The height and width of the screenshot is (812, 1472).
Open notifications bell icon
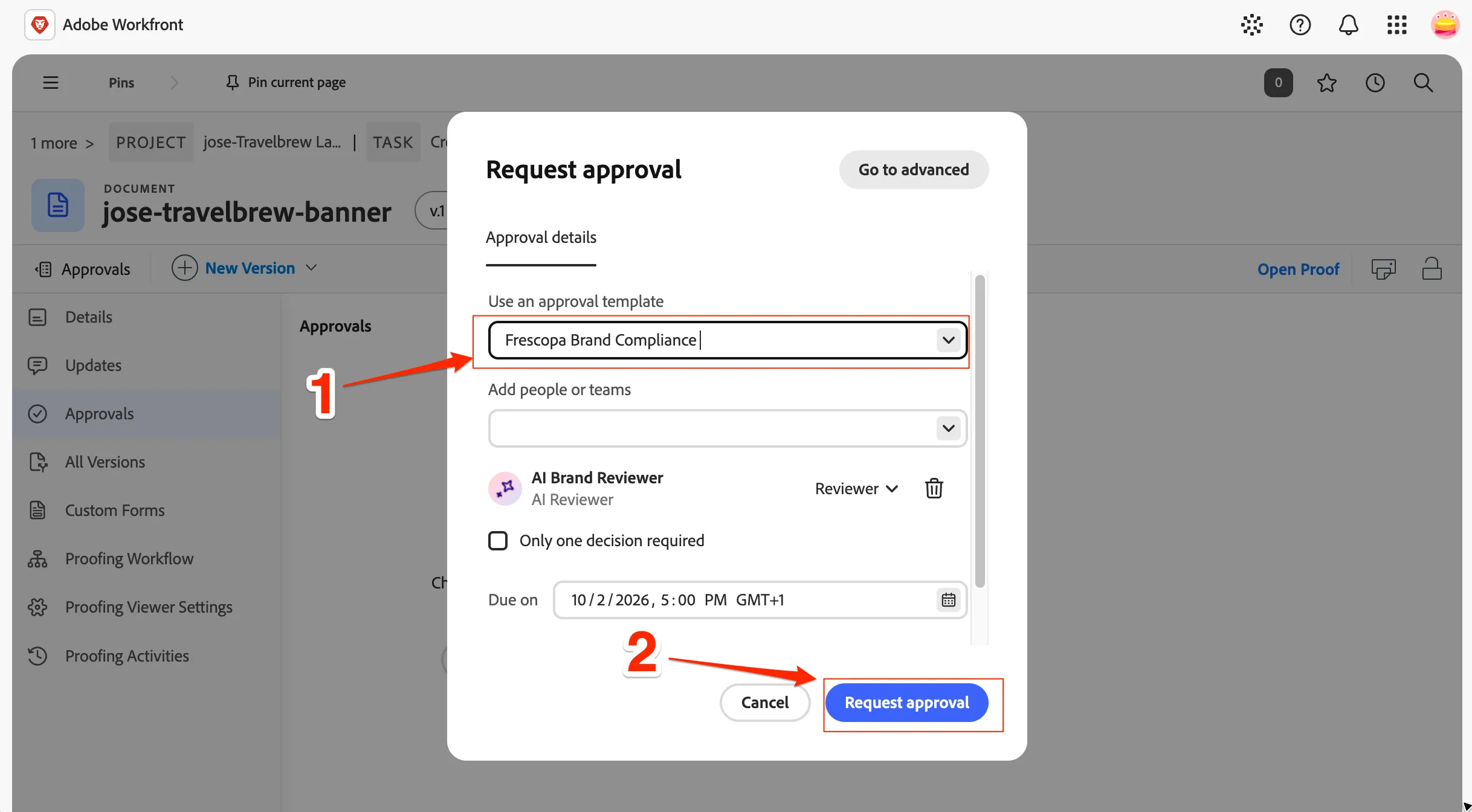tap(1348, 25)
